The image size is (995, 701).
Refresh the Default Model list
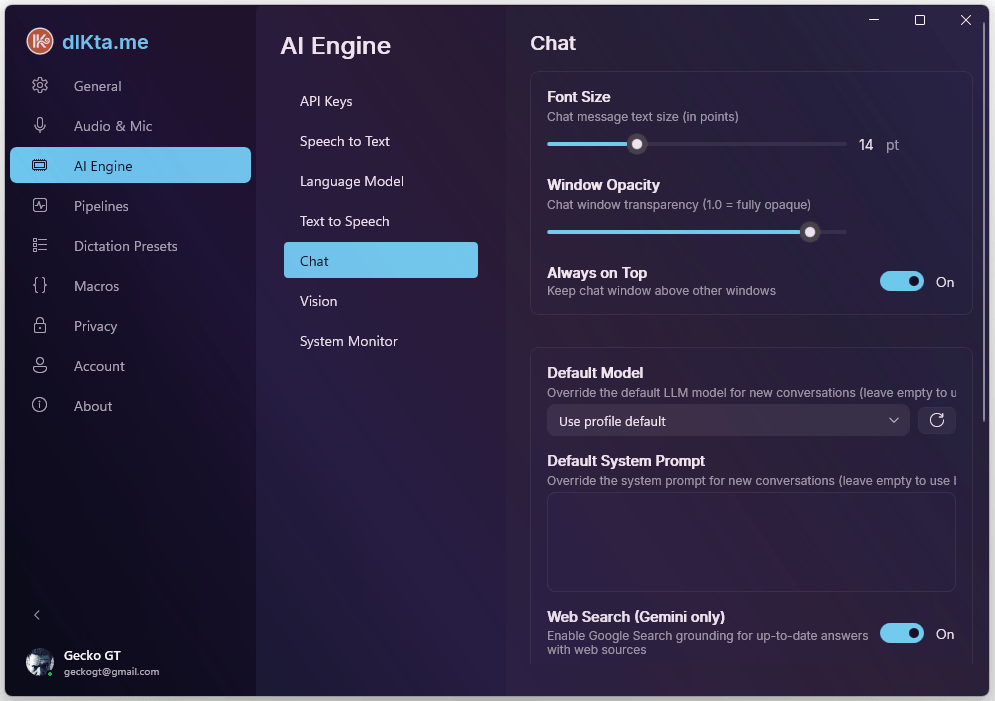[937, 420]
